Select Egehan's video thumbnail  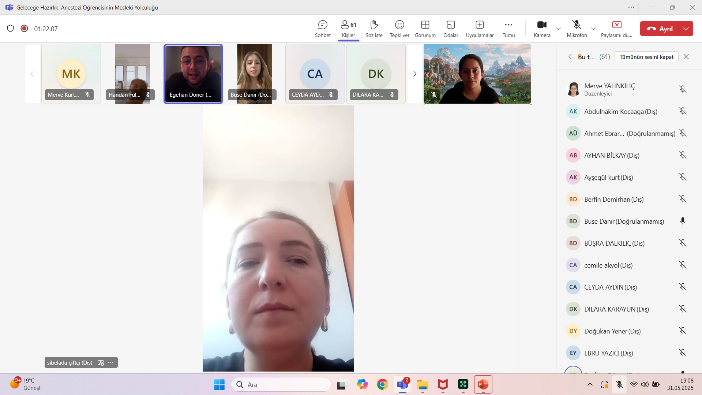click(x=193, y=74)
